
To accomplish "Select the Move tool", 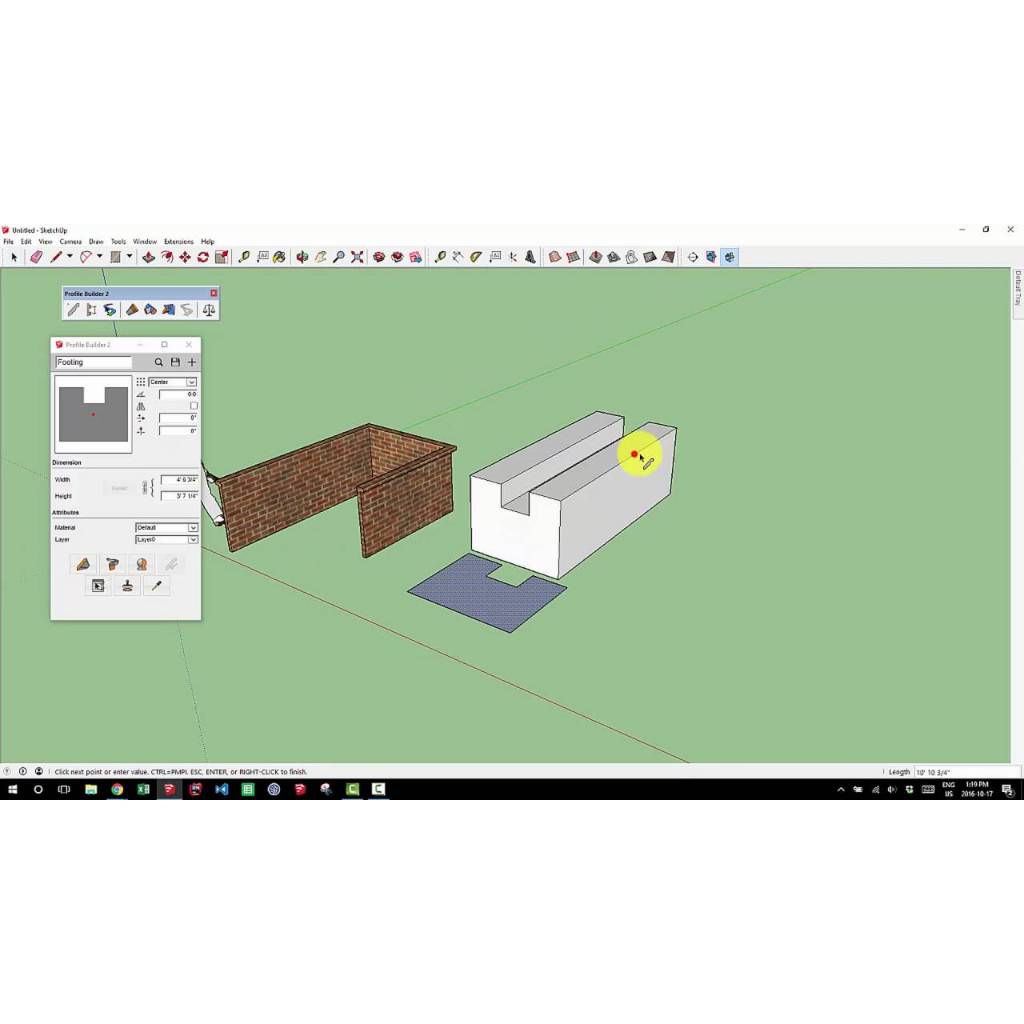I will click(185, 257).
